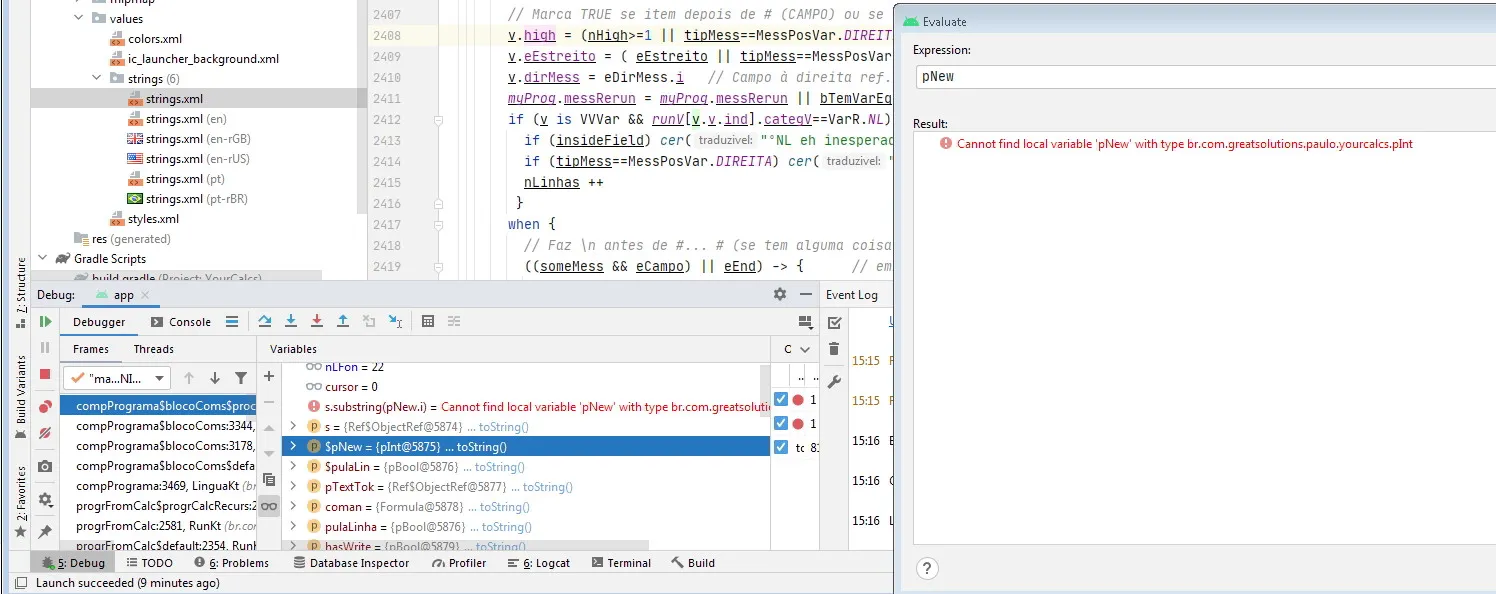Switch to the Debugger tab
This screenshot has height=594, width=1496.
point(99,322)
